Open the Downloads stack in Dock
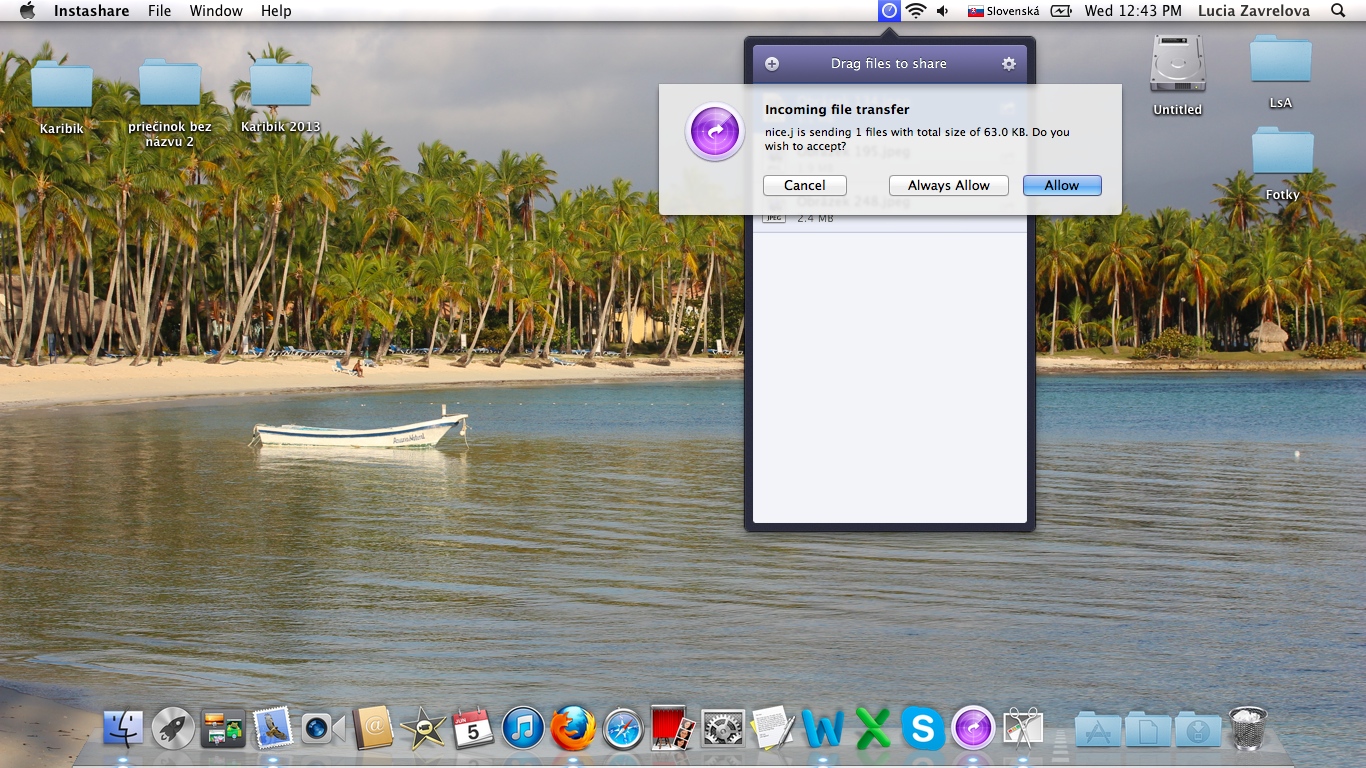This screenshot has width=1366, height=768. click(x=1198, y=729)
